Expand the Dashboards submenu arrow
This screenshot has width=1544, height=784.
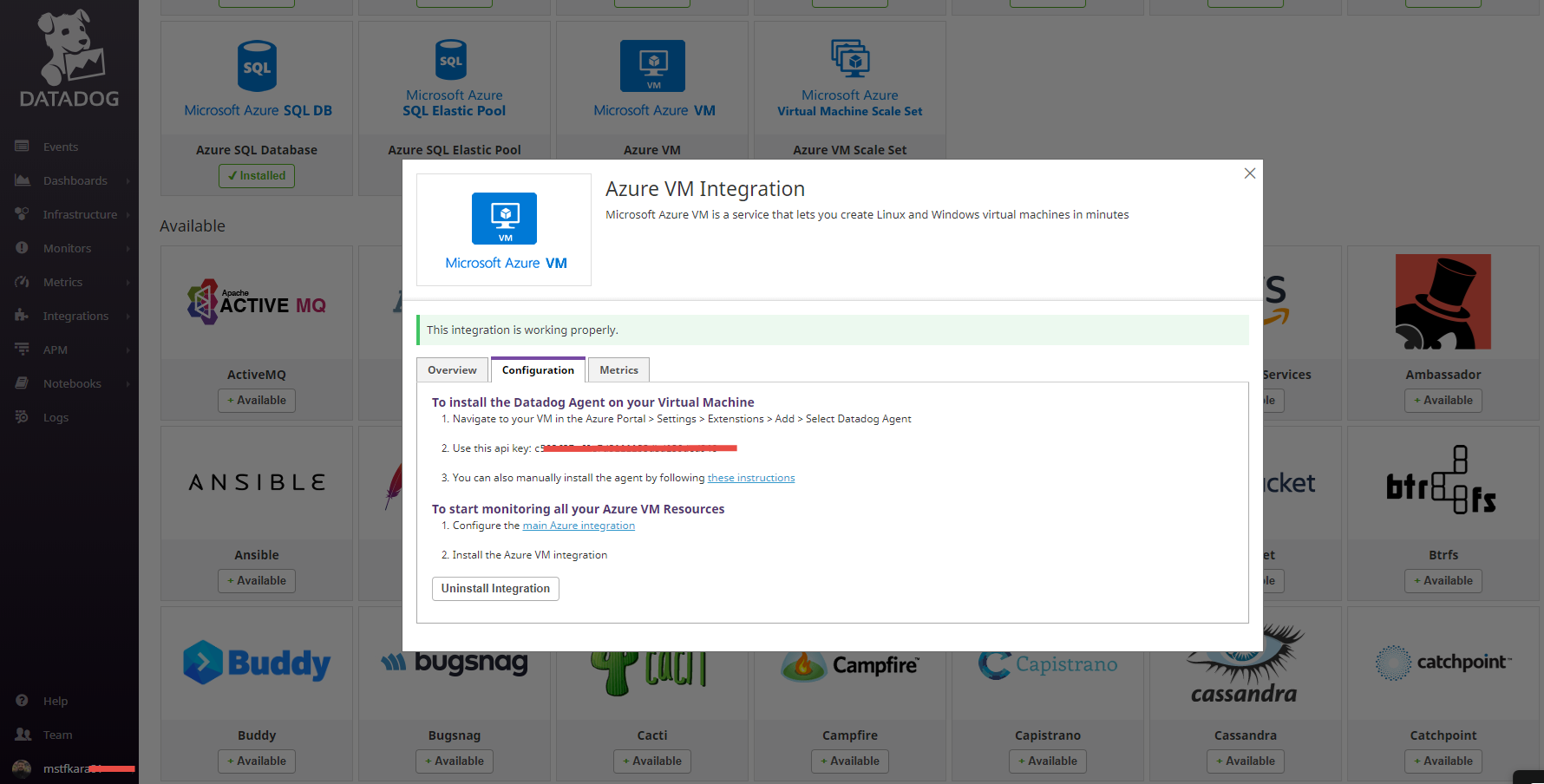128,181
